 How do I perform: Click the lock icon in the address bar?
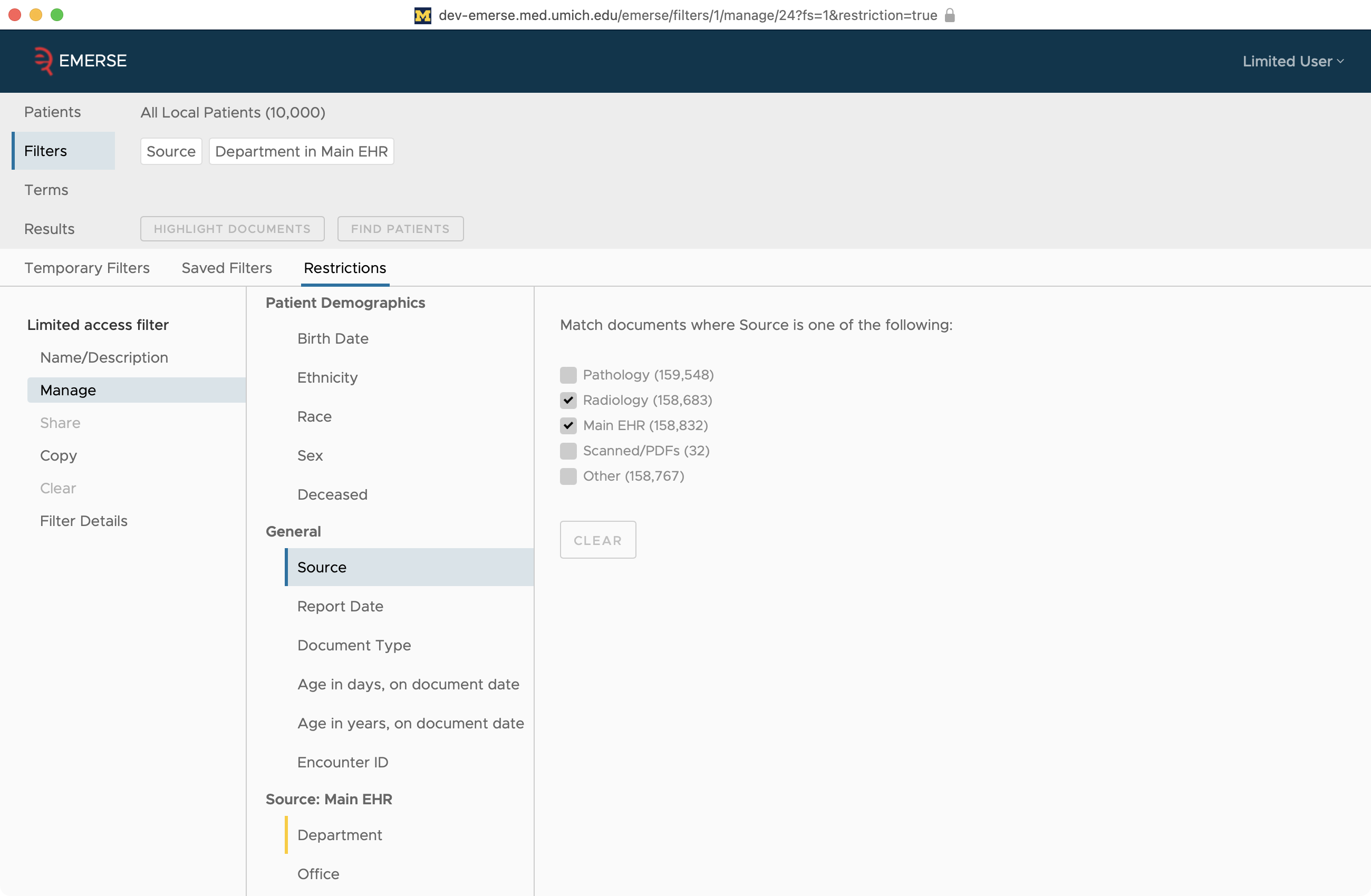tap(950, 15)
